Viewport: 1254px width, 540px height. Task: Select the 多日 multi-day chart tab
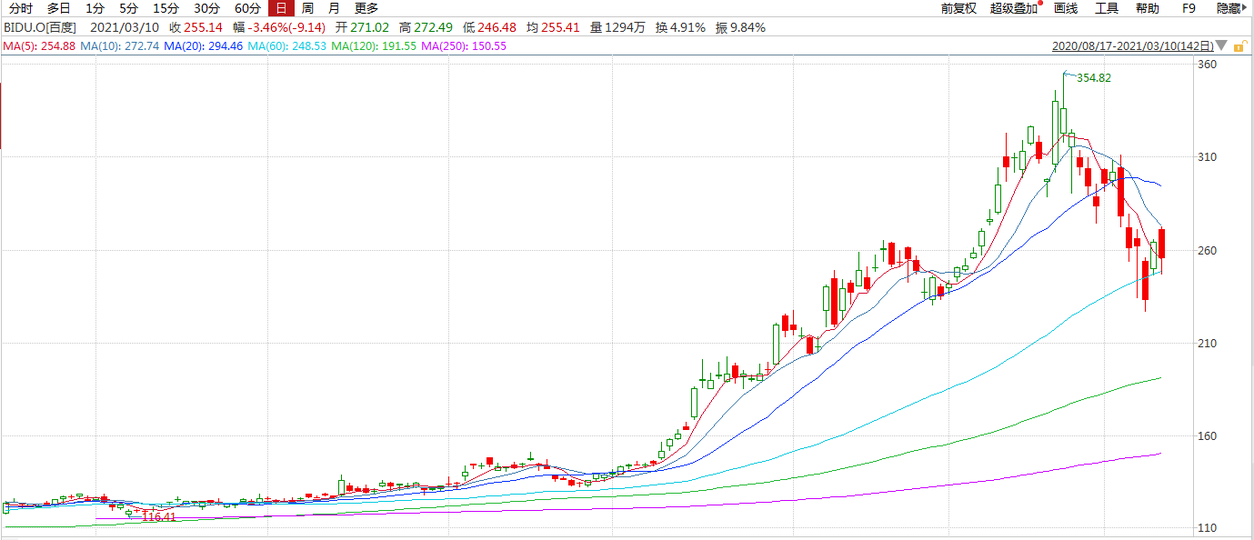[x=59, y=8]
